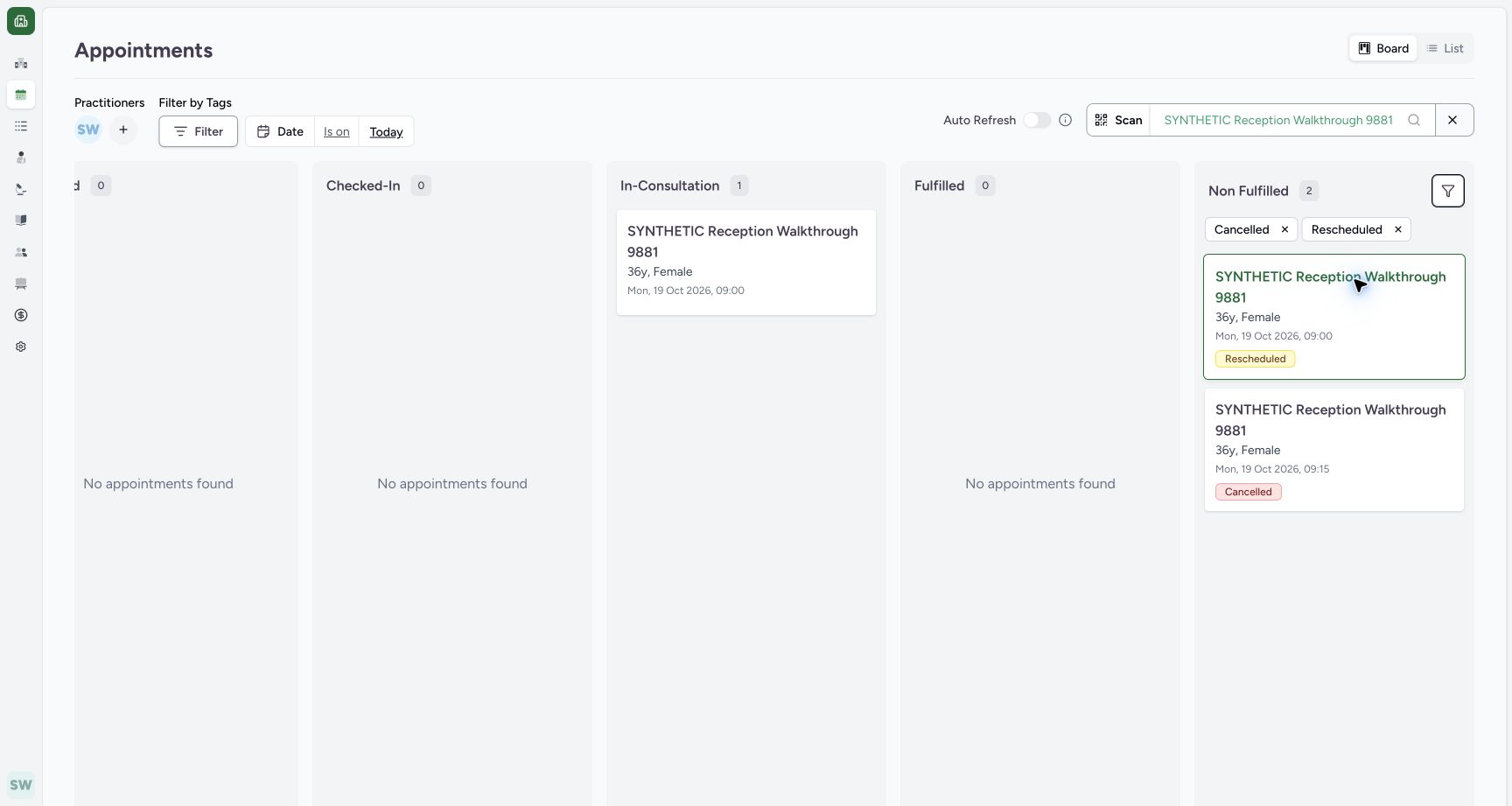Screen dimensions: 1512x806
Task: Click the yellow Rescheduled status badge
Action: (x=1255, y=359)
